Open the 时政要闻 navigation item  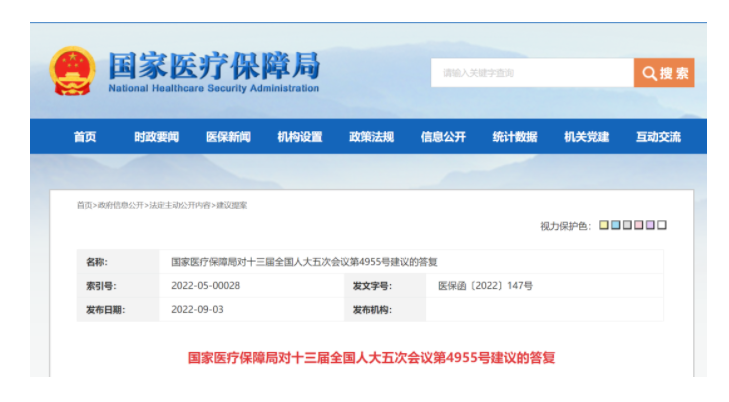(x=156, y=137)
